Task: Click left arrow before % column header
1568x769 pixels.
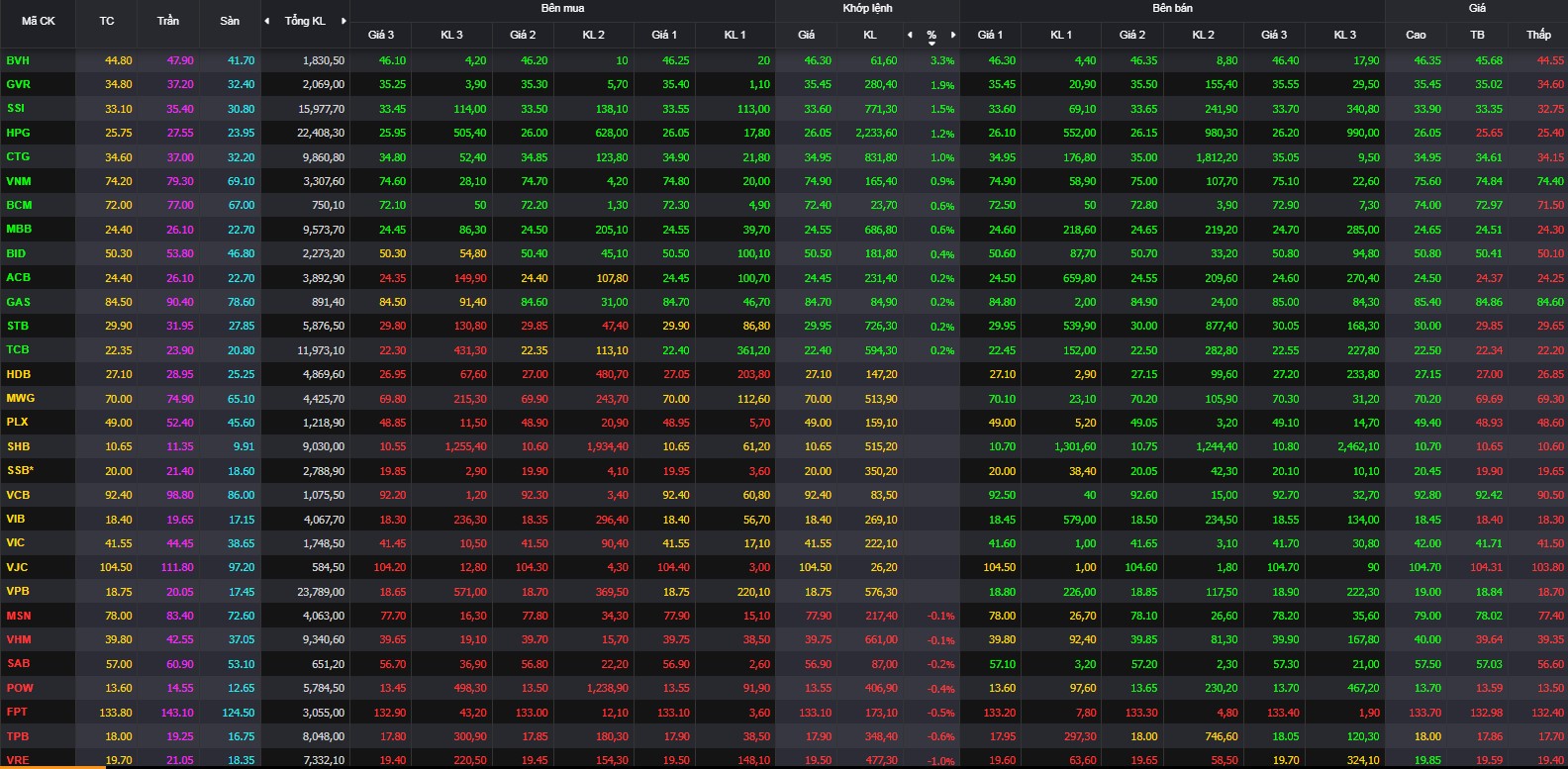Action: 910,35
